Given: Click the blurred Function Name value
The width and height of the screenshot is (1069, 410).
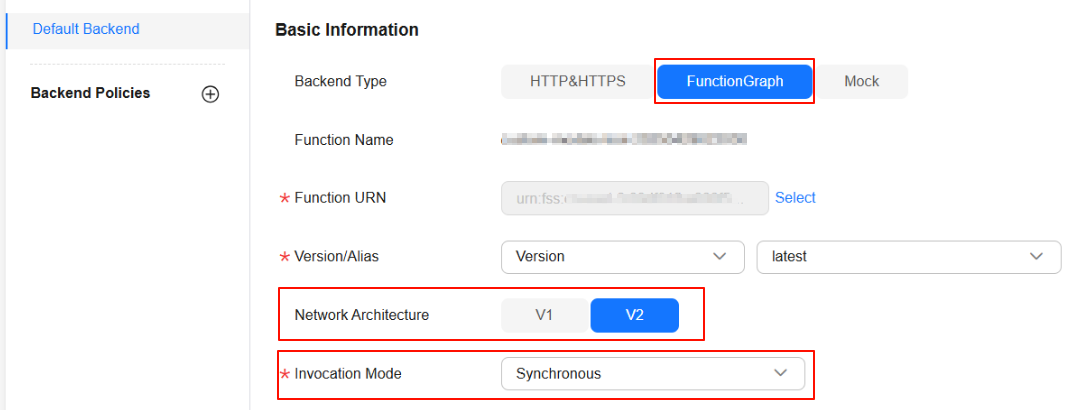Looking at the screenshot, I should click(624, 140).
